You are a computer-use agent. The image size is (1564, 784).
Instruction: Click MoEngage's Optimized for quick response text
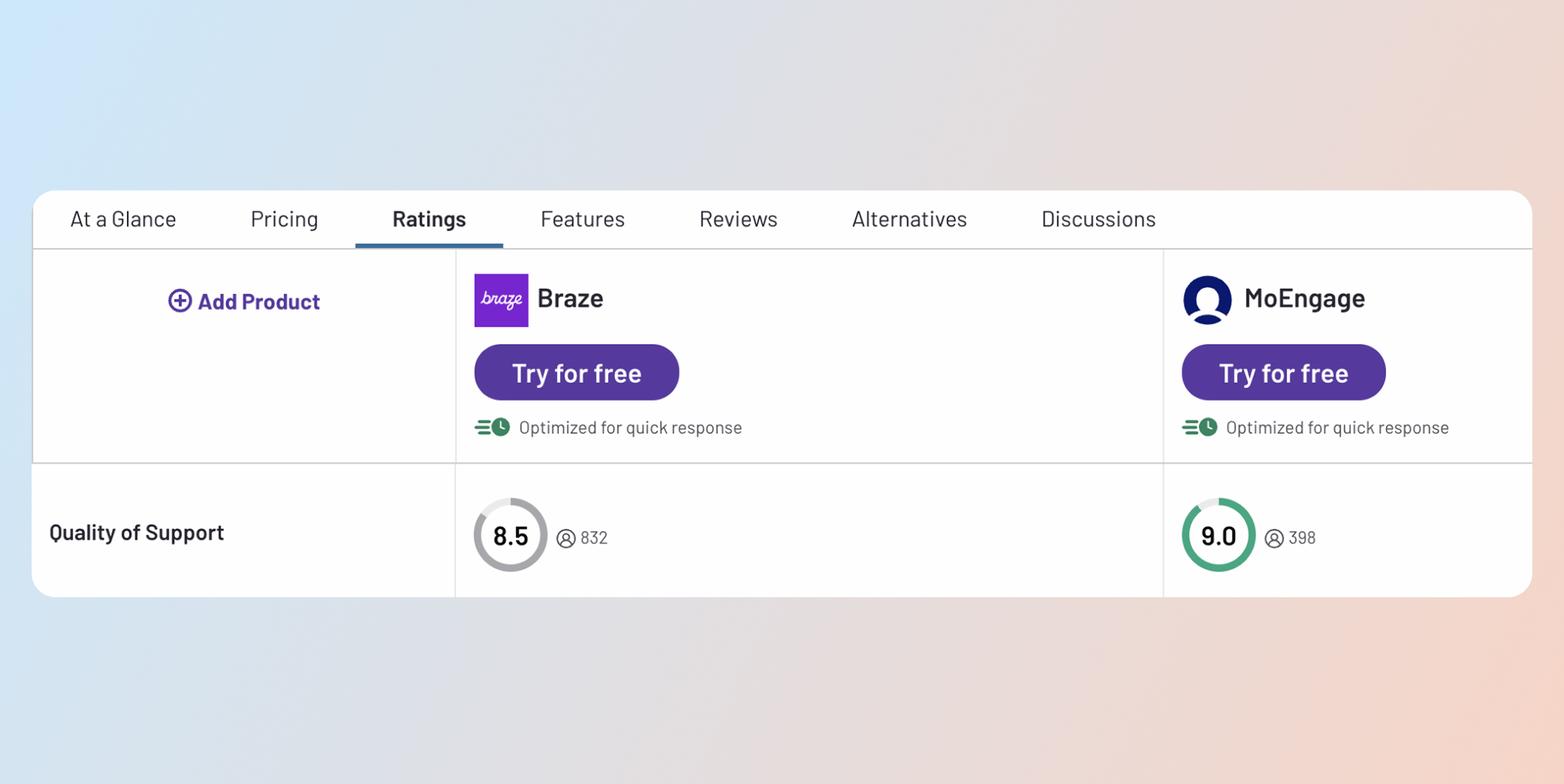[x=1338, y=428]
